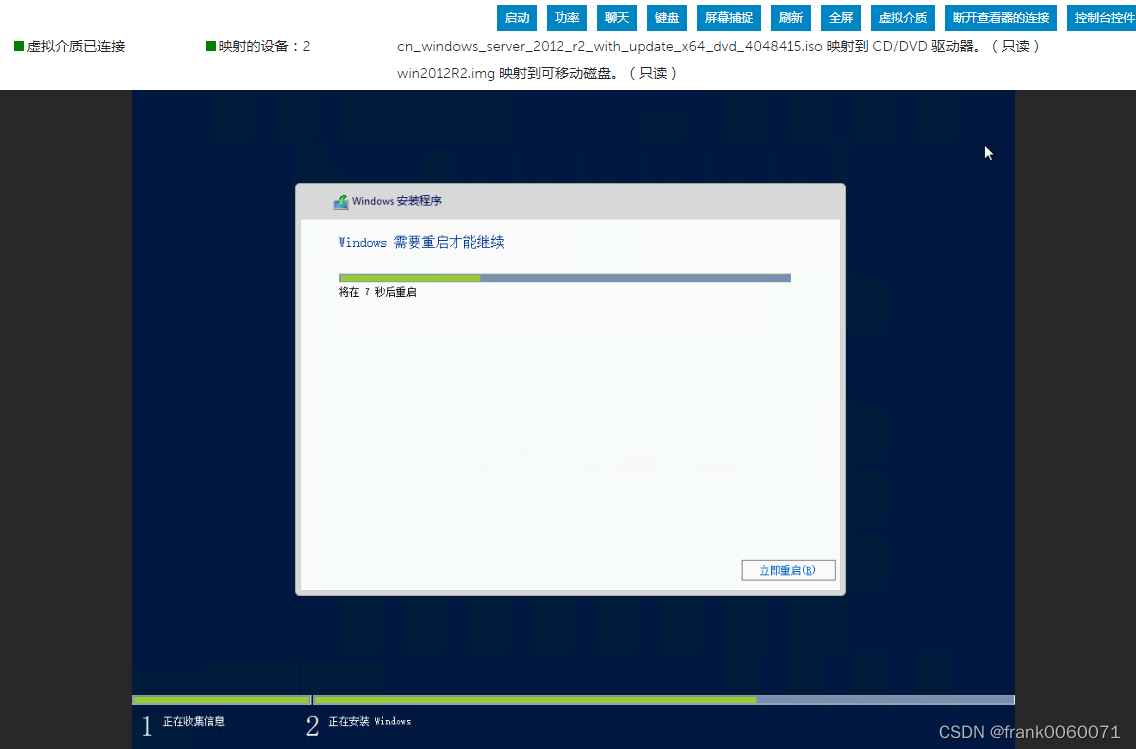Open the 虚拟介质 virtual media button
The width and height of the screenshot is (1136, 749).
point(903,18)
